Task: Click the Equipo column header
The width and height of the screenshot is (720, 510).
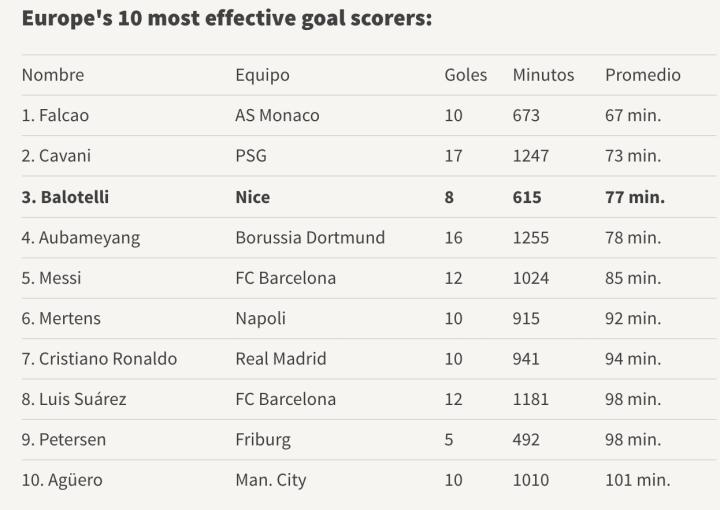Action: (x=262, y=75)
